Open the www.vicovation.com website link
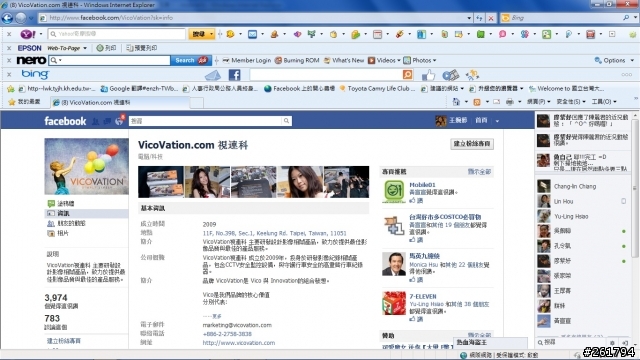This screenshot has height=360, width=640. pyautogui.click(x=239, y=343)
